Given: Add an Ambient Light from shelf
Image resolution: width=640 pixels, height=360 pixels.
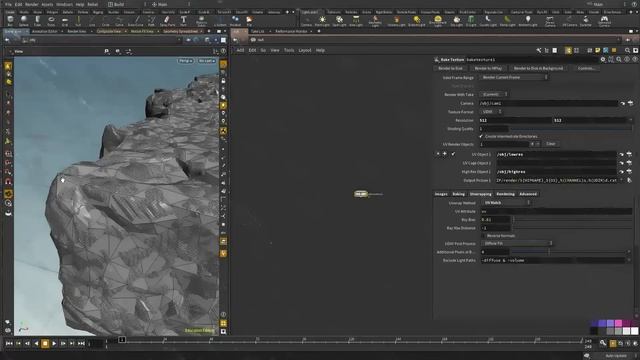Looking at the screenshot, I should point(528,20).
